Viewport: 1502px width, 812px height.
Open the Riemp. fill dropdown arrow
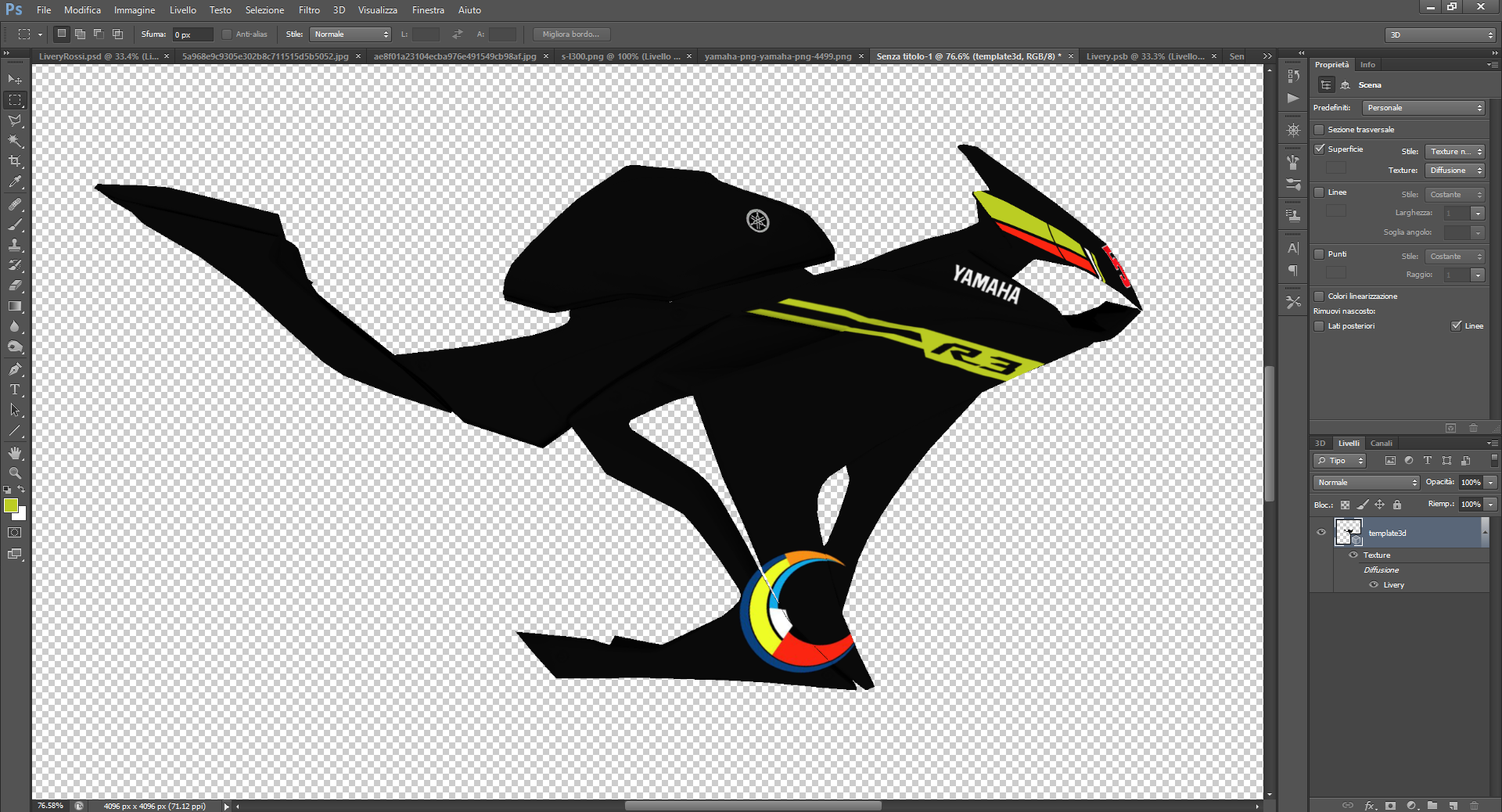pos(1491,505)
